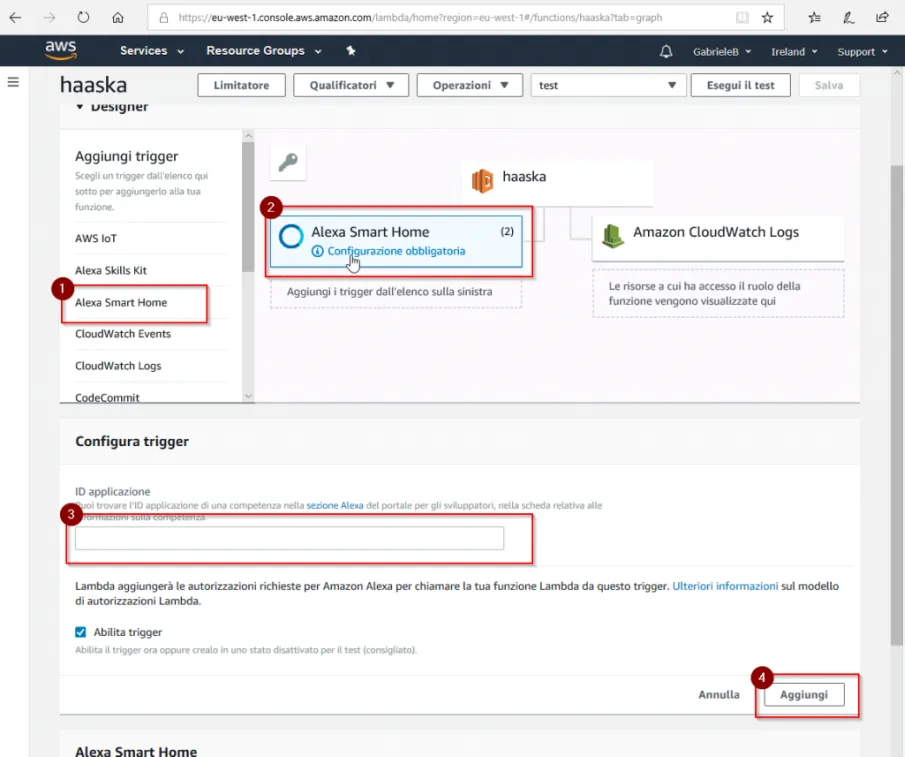Open the Operazioni dropdown
This screenshot has height=757, width=905.
[470, 85]
